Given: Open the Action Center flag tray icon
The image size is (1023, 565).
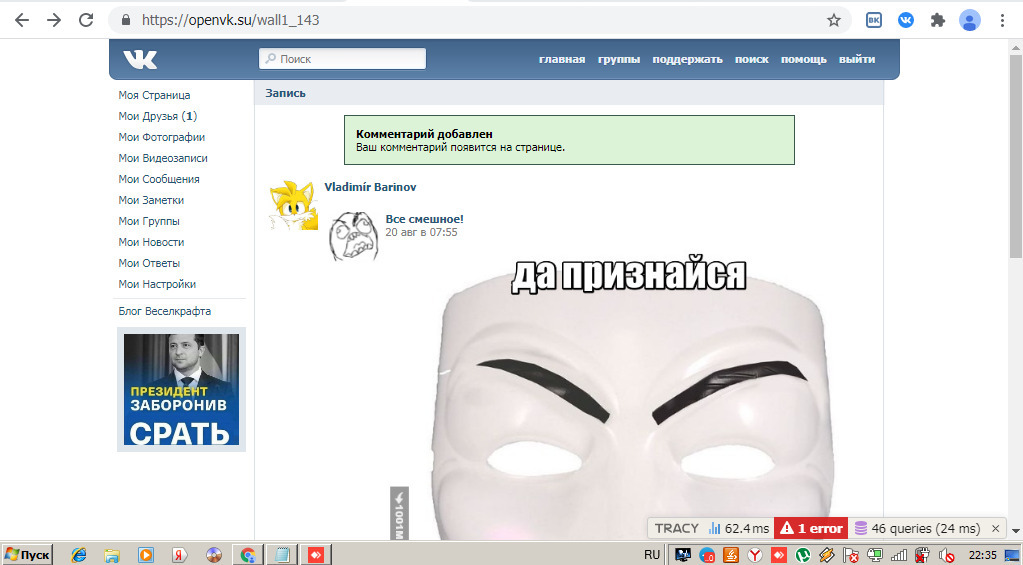Looking at the screenshot, I should (851, 555).
